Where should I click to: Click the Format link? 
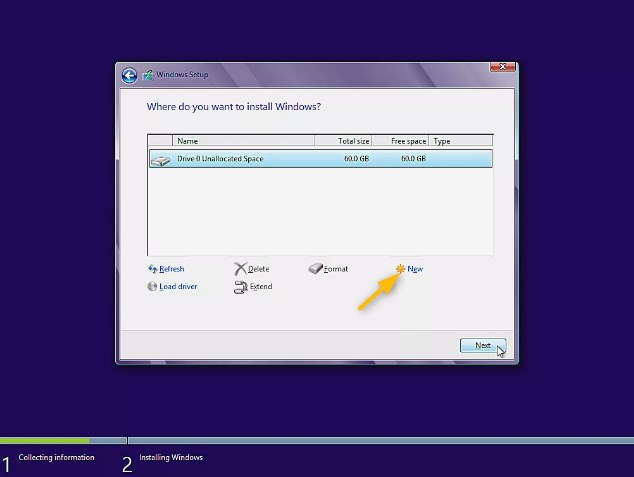point(336,269)
